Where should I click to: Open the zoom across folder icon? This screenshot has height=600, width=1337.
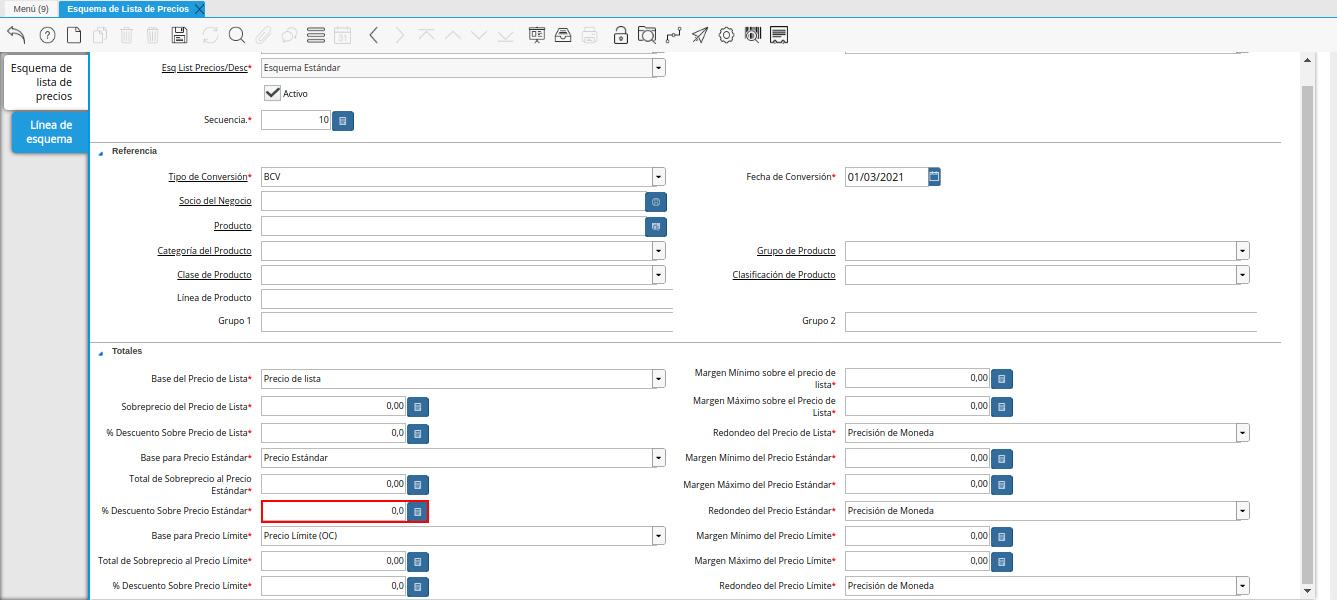pyautogui.click(x=647, y=35)
